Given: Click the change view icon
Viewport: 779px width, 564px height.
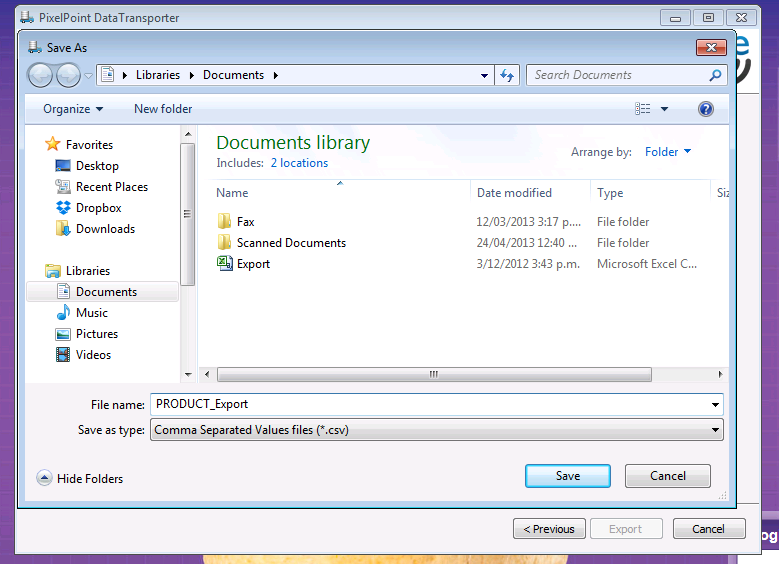Looking at the screenshot, I should tap(643, 109).
